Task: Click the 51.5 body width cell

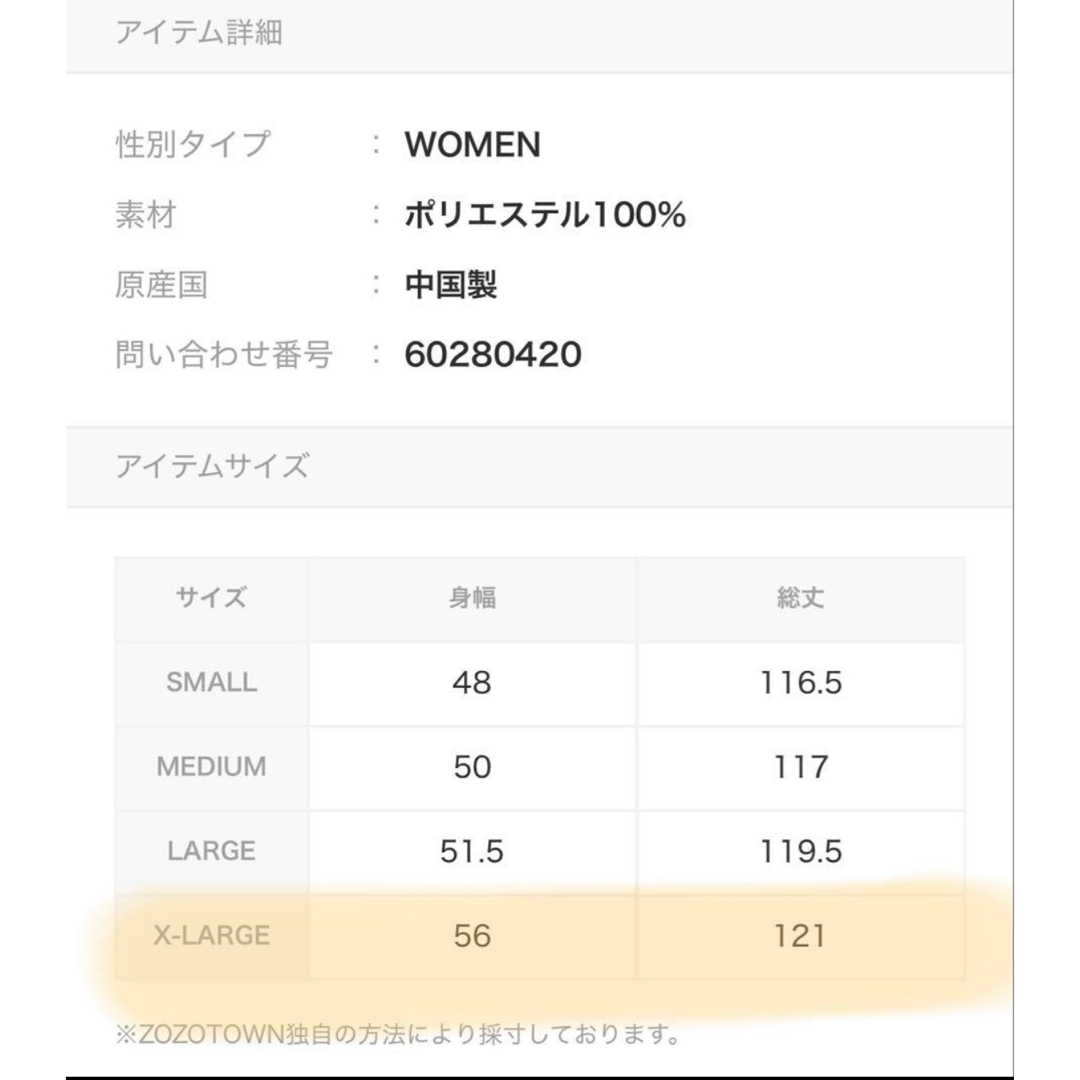Action: (472, 852)
